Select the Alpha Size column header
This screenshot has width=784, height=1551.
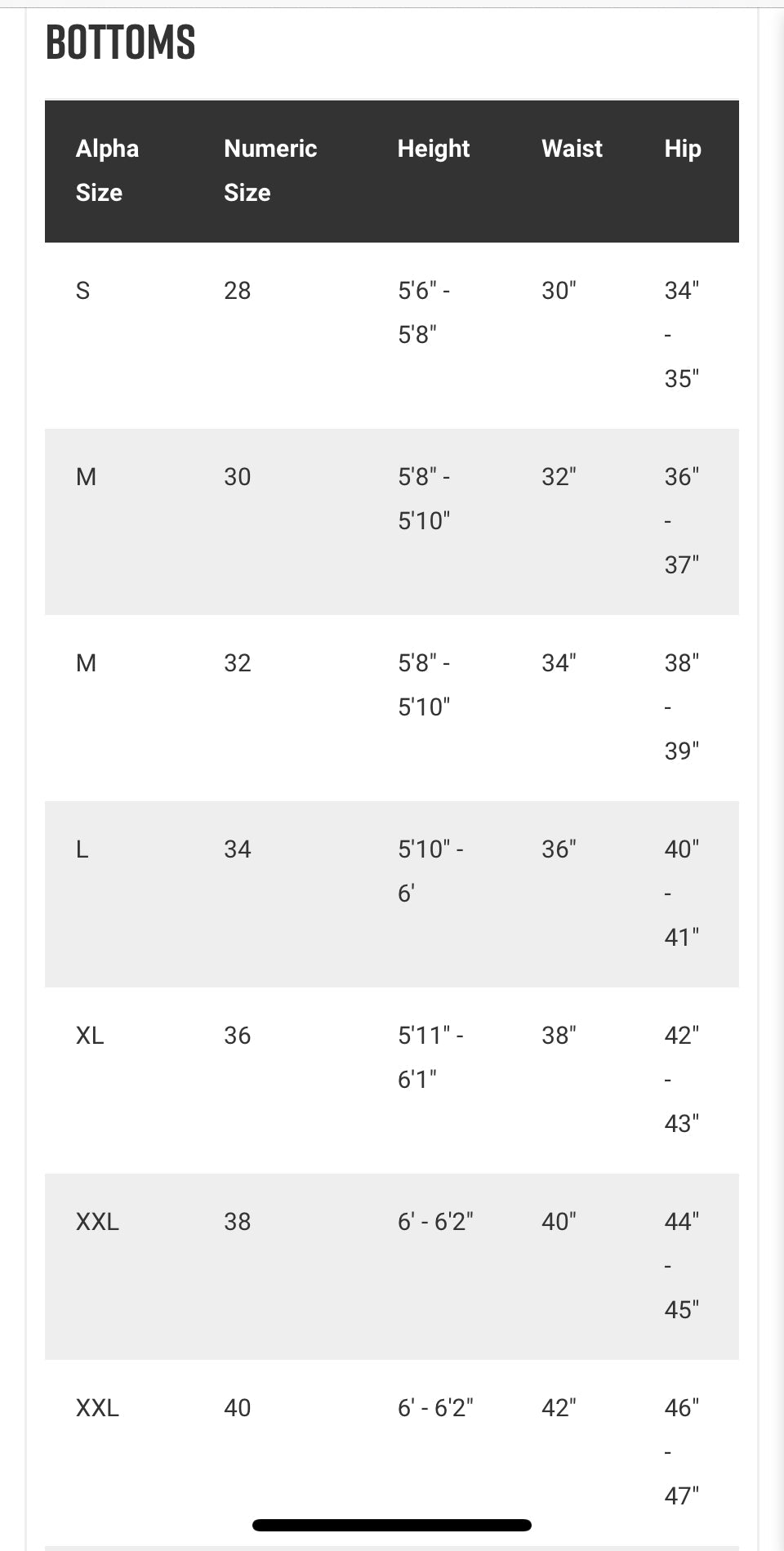[107, 171]
